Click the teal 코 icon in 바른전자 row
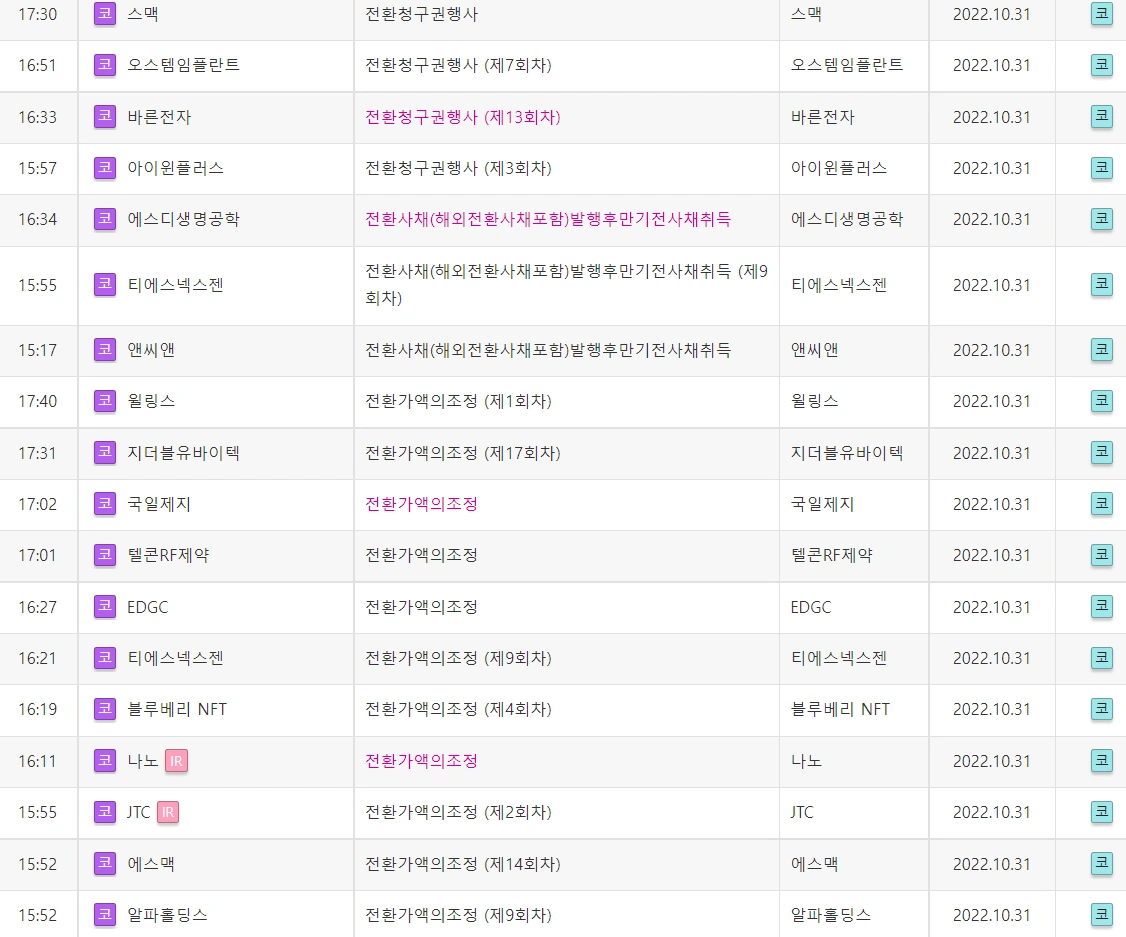Screen dimensions: 1126x937 (x=1102, y=116)
